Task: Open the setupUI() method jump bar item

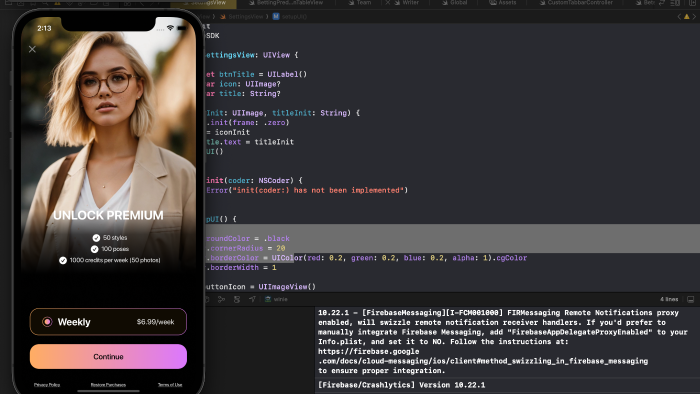Action: pyautogui.click(x=290, y=17)
